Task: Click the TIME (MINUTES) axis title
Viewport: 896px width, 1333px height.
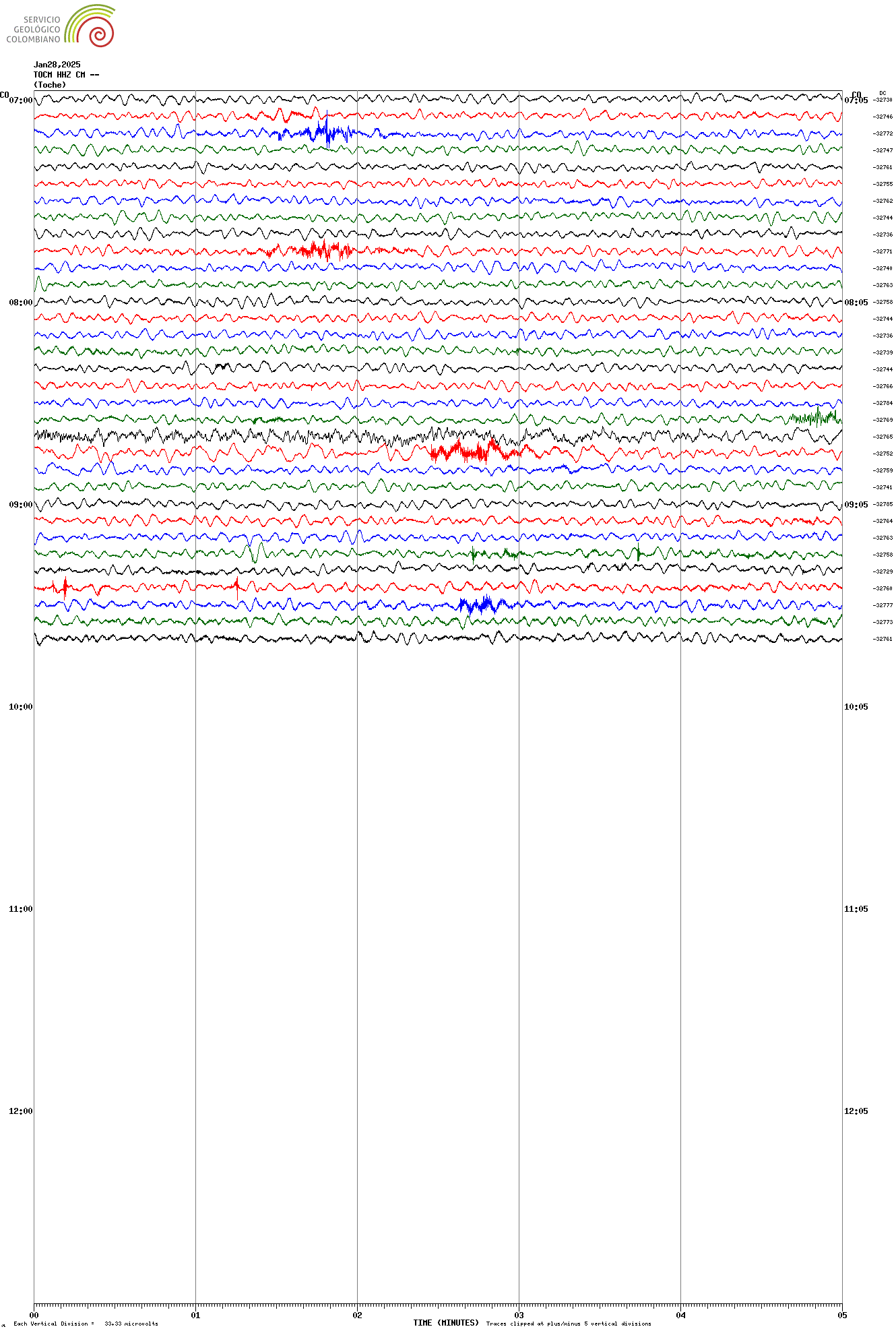Action: (x=446, y=1323)
